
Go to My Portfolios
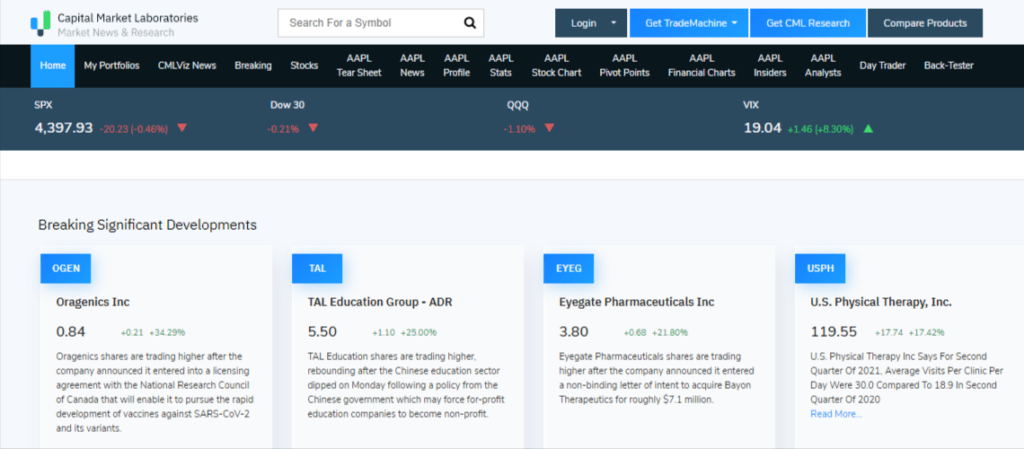pos(112,65)
